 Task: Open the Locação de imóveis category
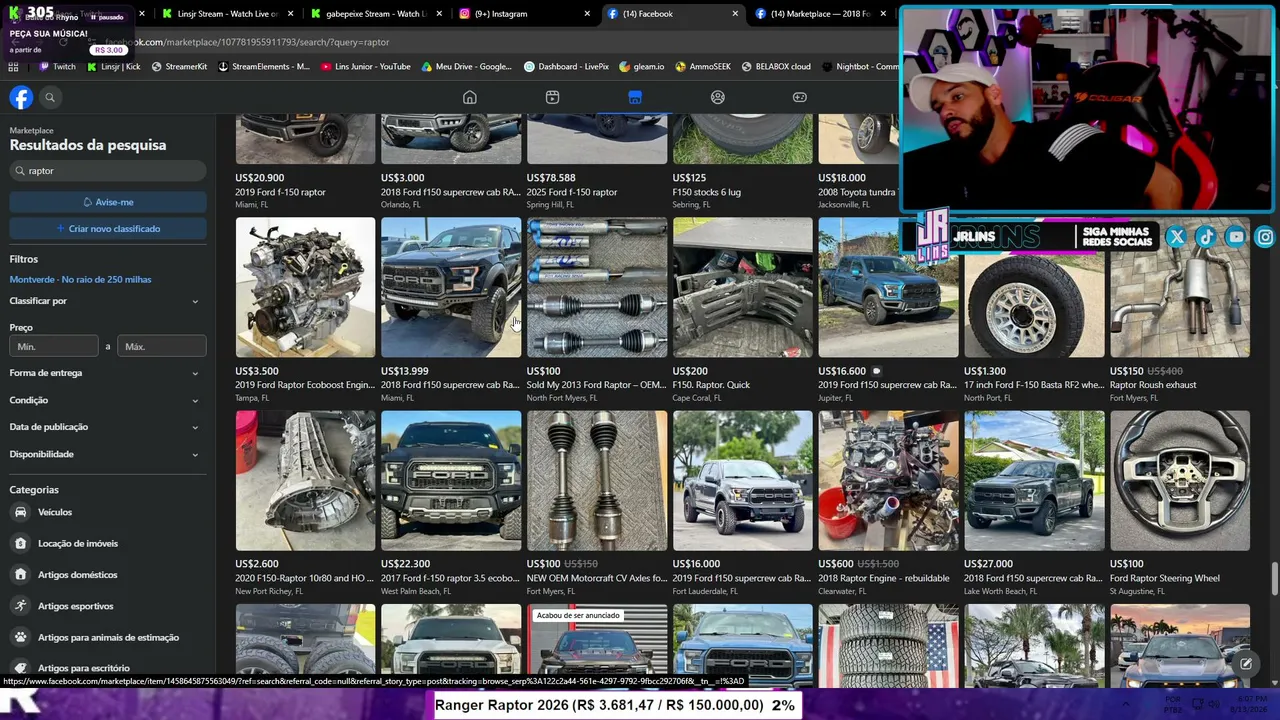coord(106,544)
